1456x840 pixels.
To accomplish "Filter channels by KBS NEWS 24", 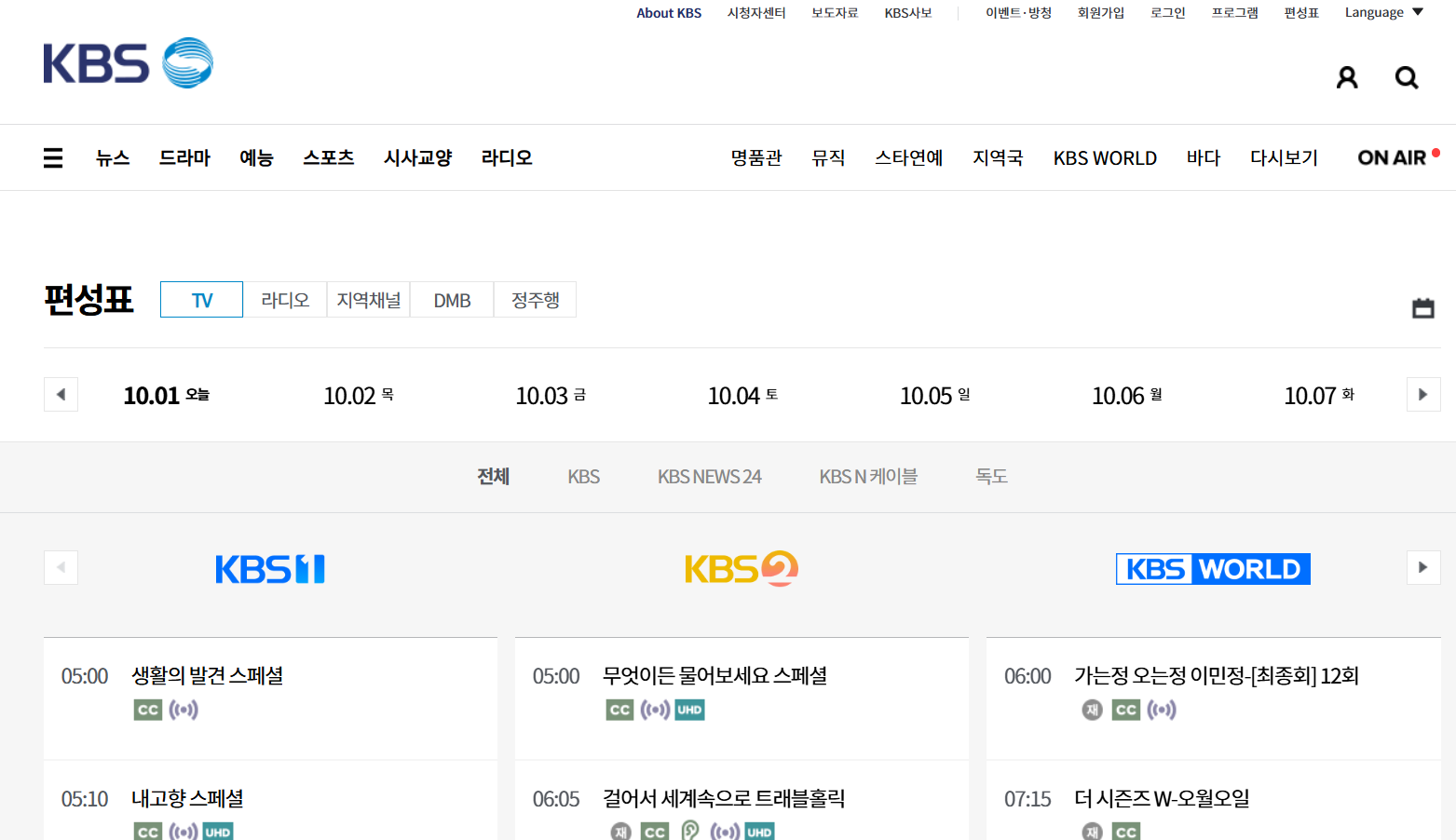I will click(710, 477).
